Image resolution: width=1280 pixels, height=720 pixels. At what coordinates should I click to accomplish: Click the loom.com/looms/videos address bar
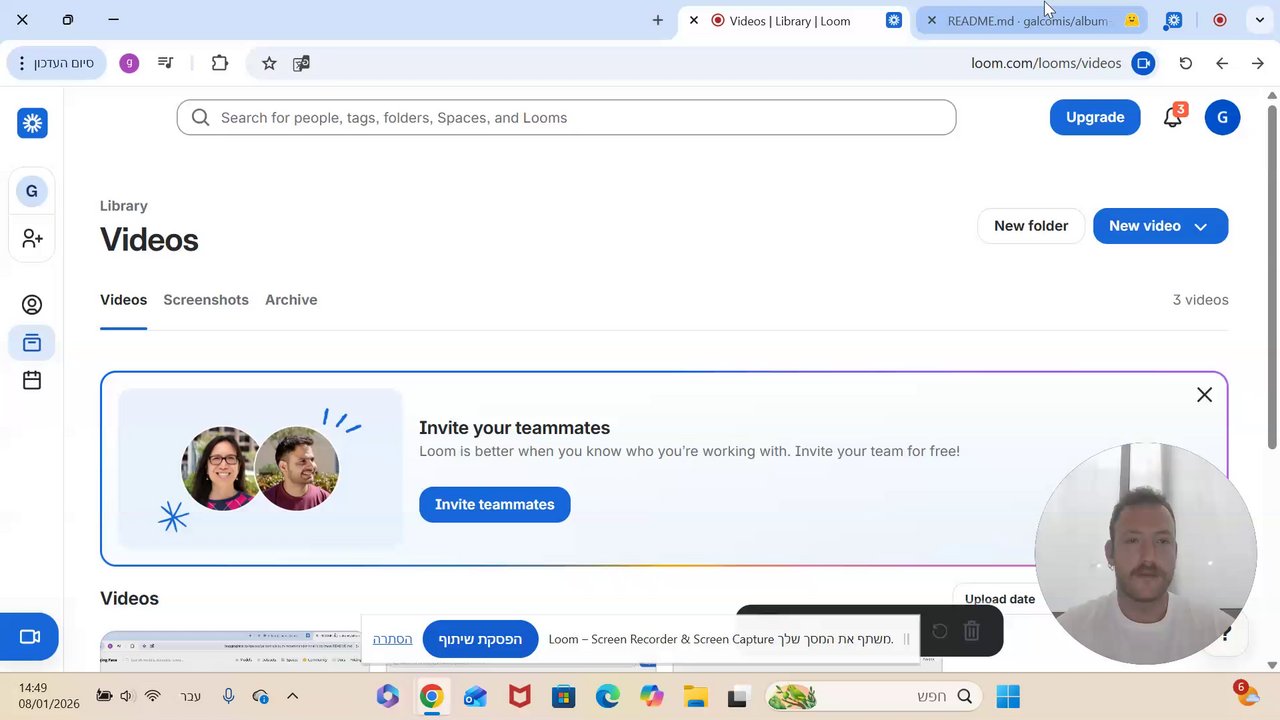[x=1046, y=63]
